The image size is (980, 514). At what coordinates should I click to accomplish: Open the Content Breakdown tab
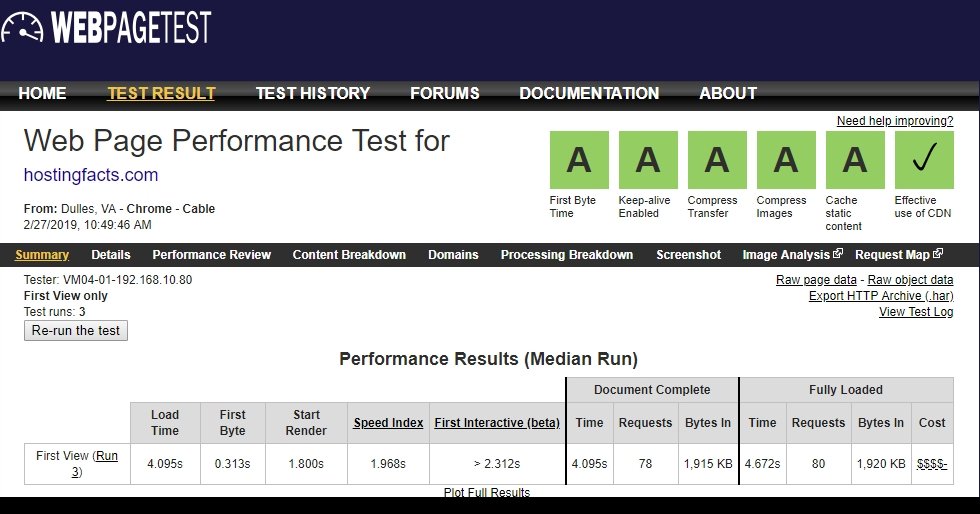coord(349,254)
